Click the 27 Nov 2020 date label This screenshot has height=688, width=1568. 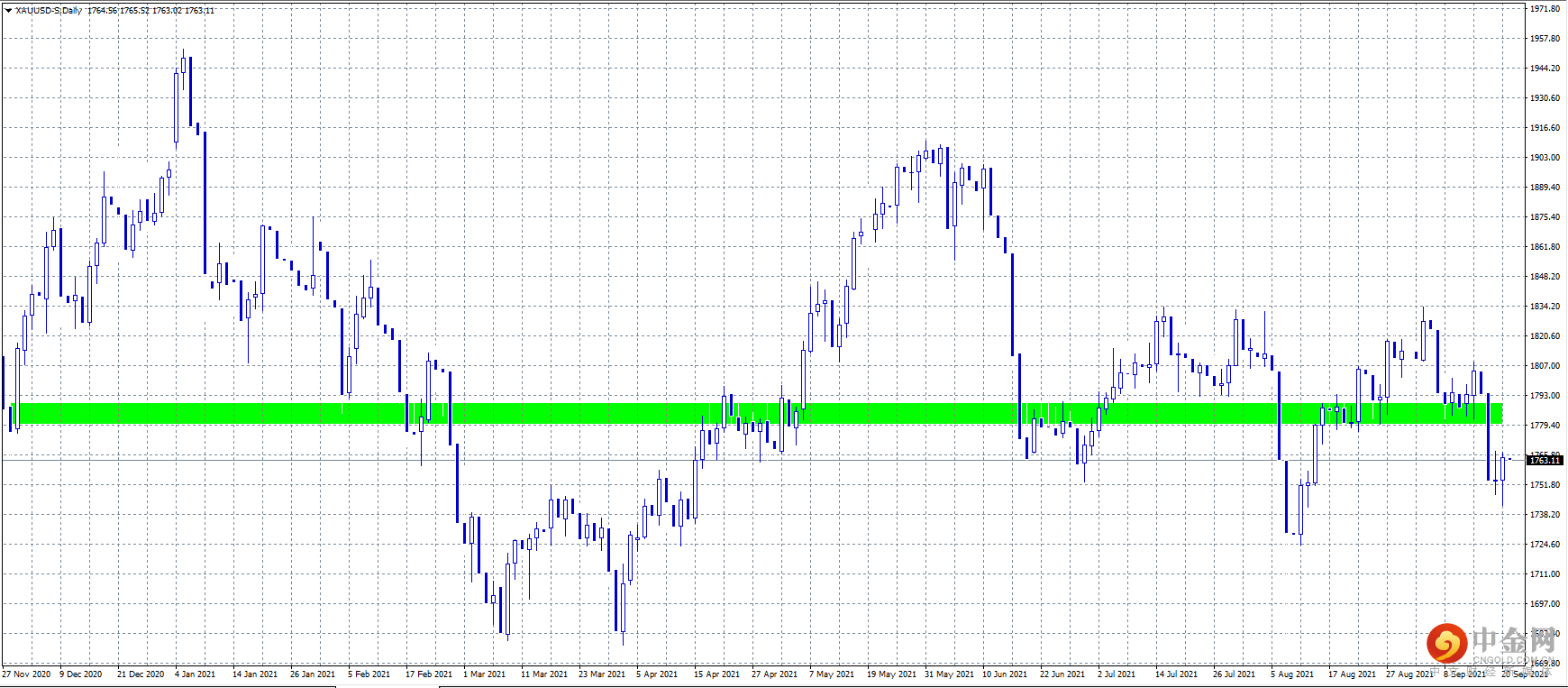tap(26, 674)
